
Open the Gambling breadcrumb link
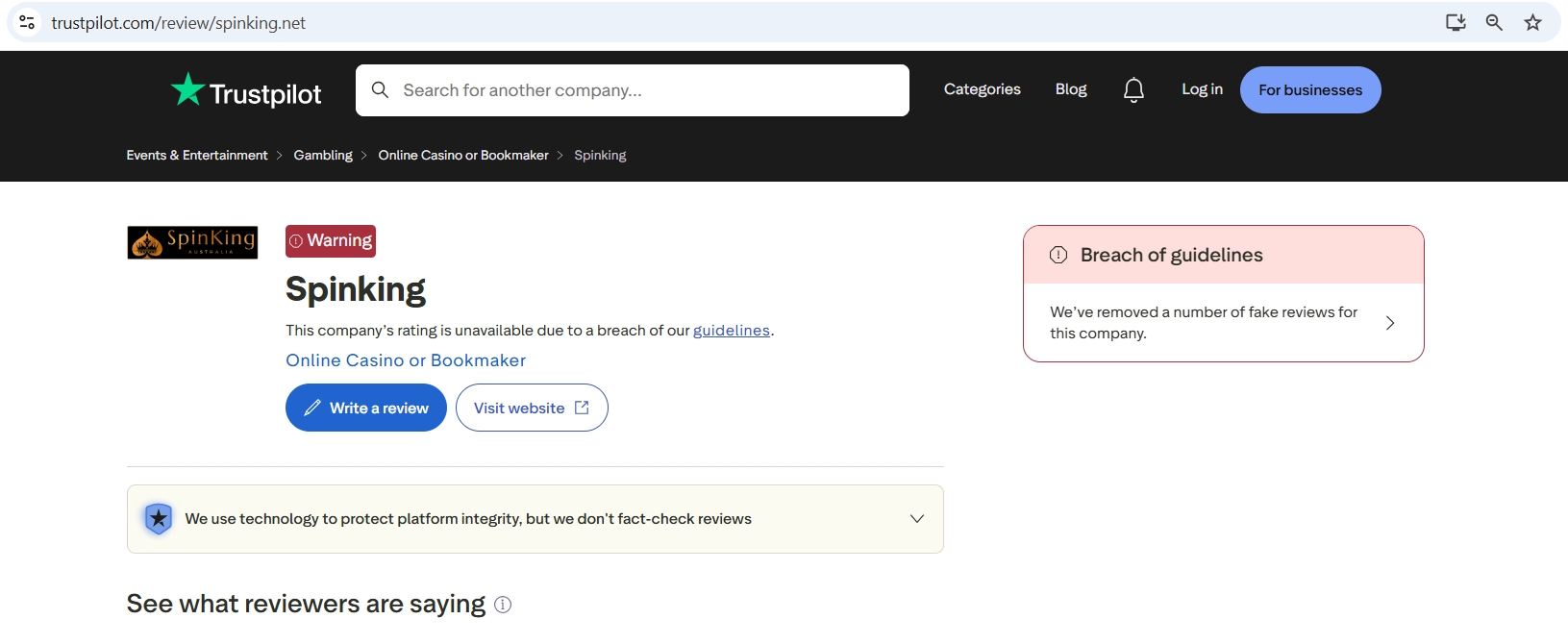tap(323, 155)
